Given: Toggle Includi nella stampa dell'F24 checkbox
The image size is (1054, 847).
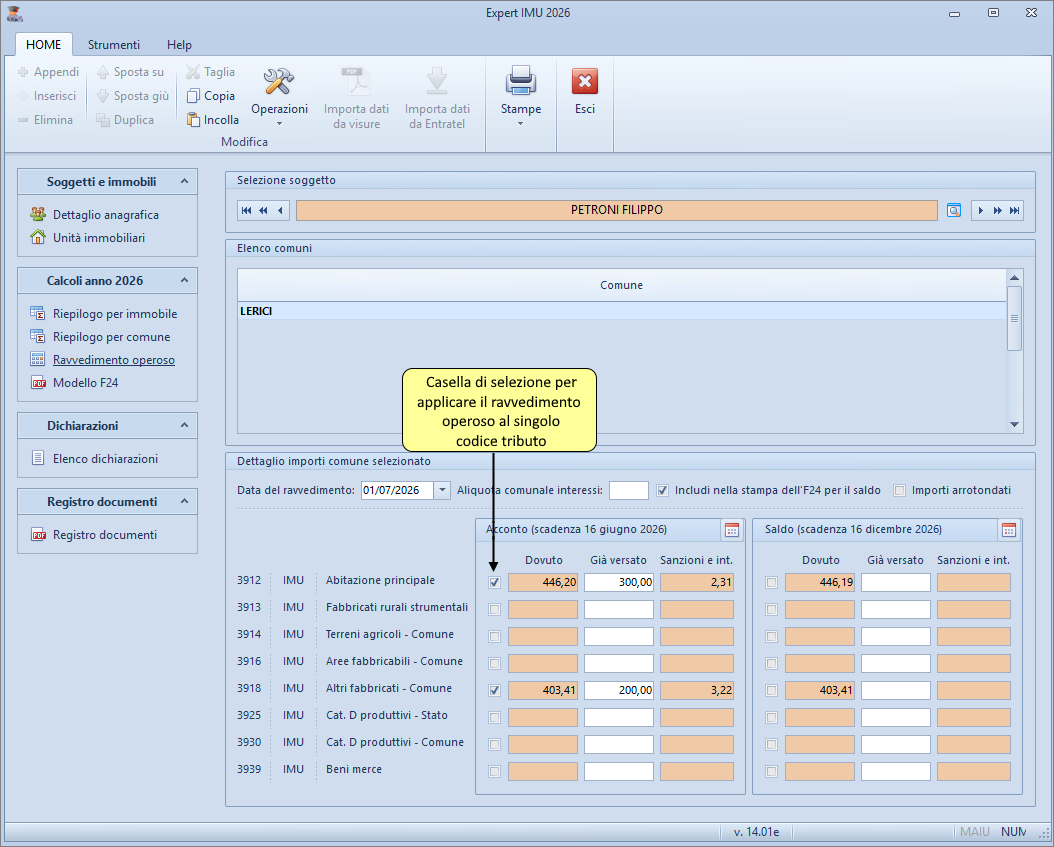Looking at the screenshot, I should click(662, 491).
